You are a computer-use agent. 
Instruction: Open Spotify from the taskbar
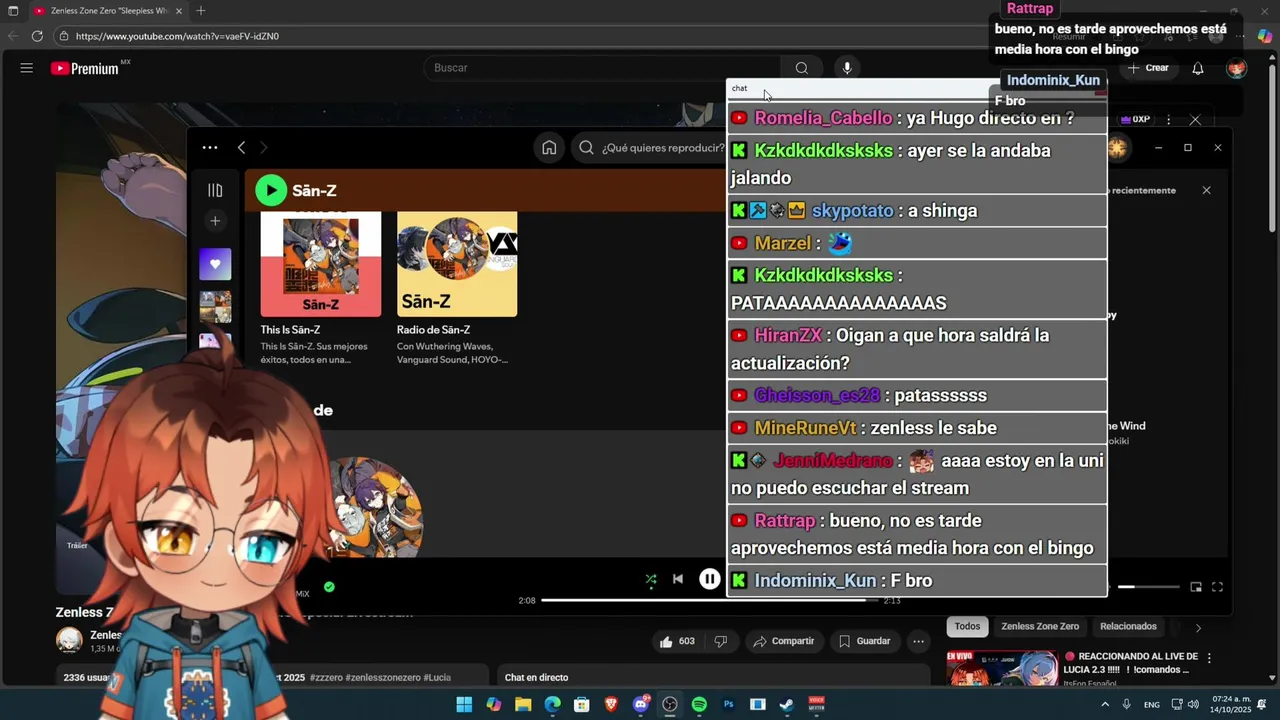coord(699,705)
